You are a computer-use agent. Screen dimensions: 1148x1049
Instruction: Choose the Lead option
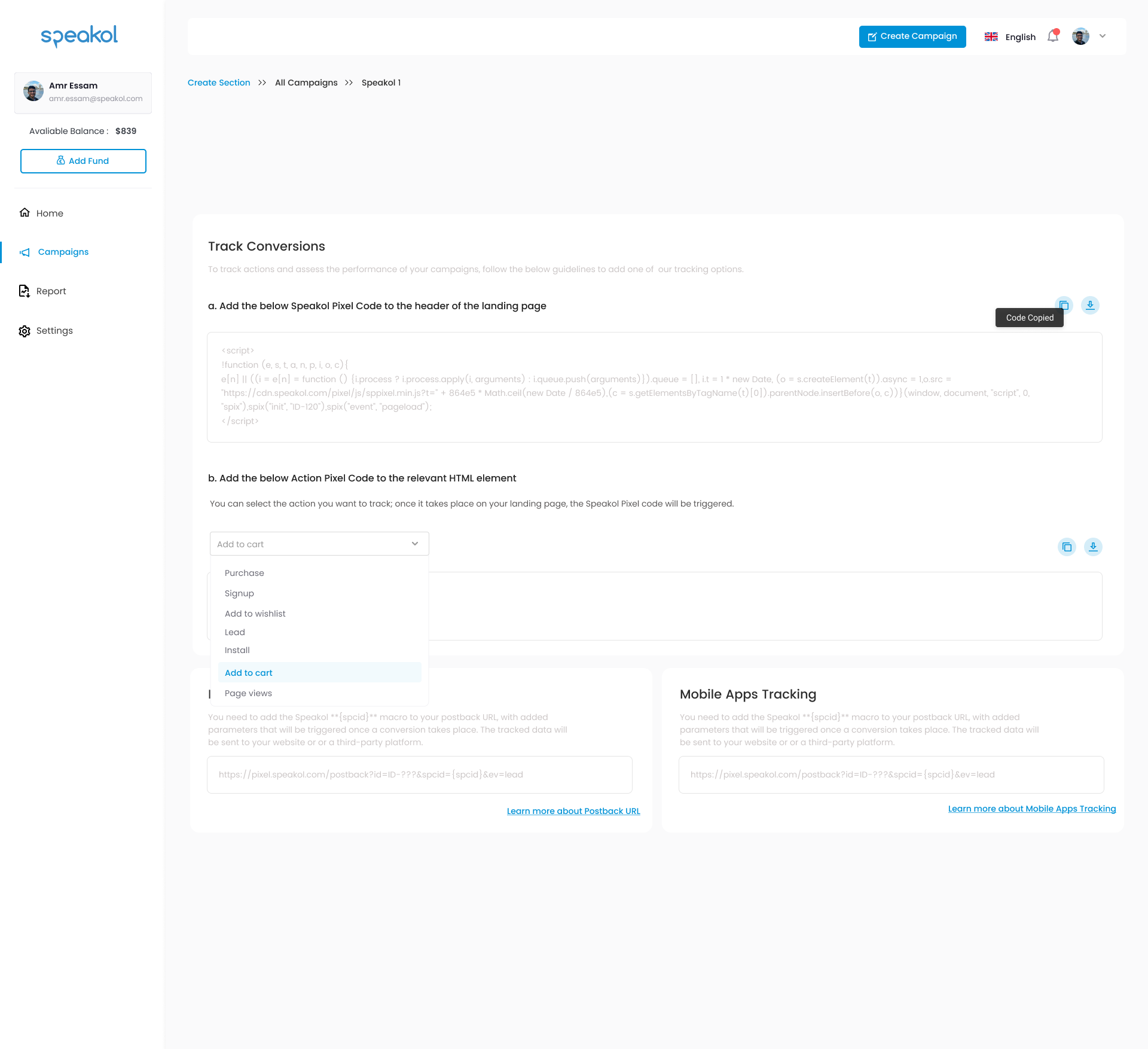235,632
